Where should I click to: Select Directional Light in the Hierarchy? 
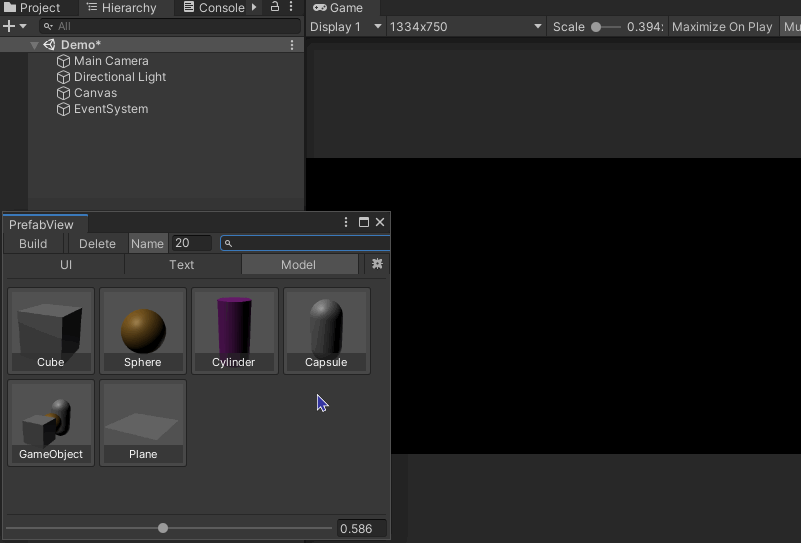point(120,77)
